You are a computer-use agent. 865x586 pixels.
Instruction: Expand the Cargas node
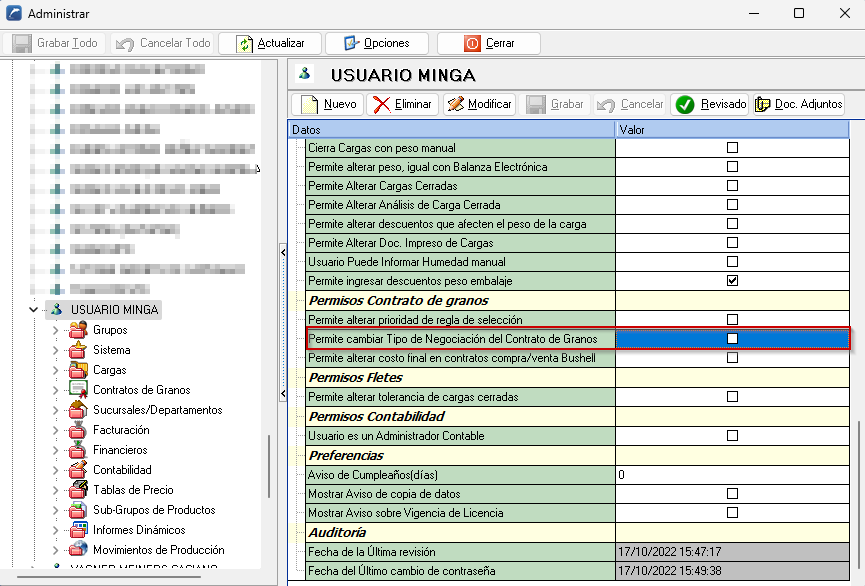pos(55,370)
